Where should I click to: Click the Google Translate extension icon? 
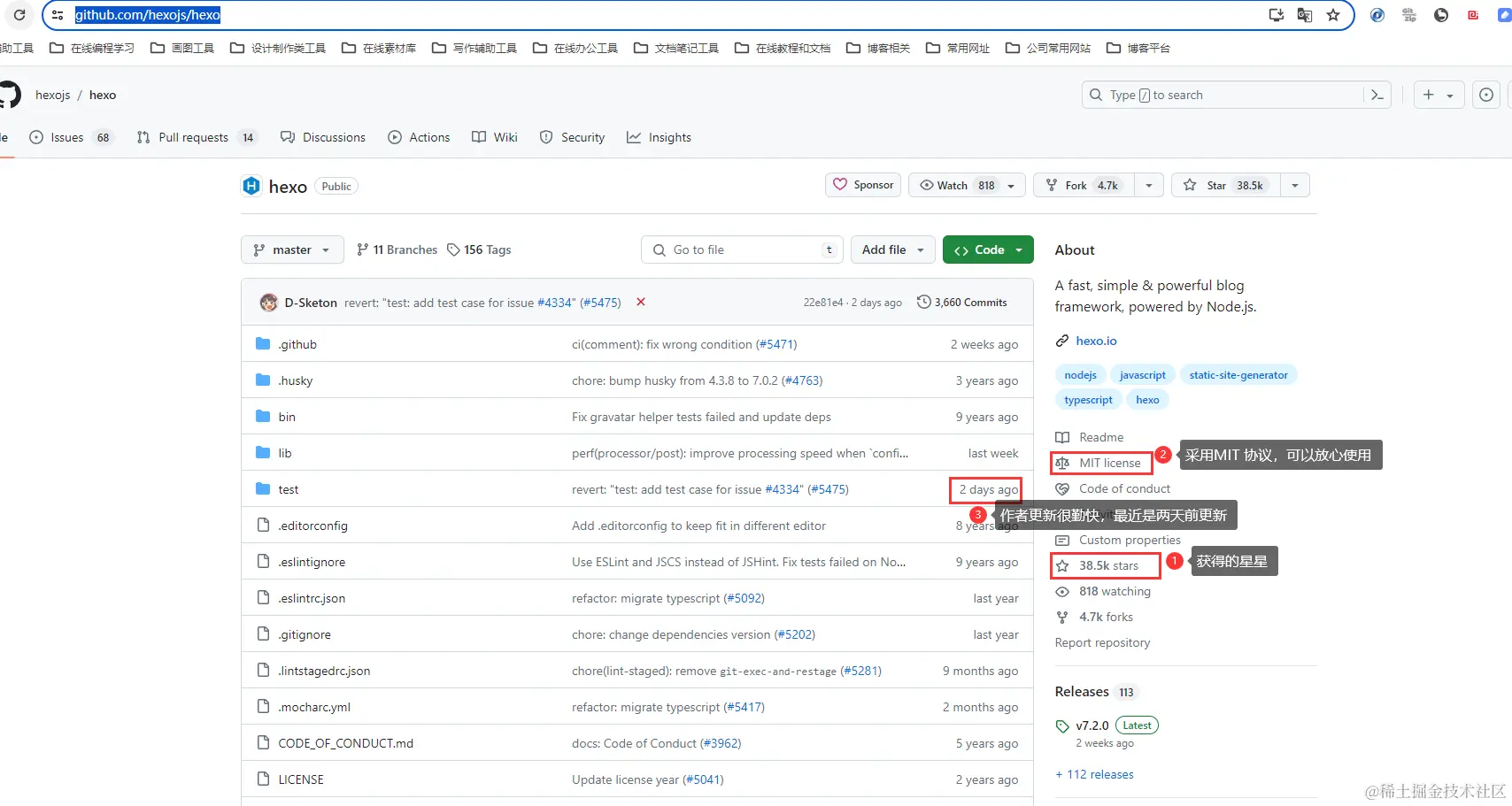pos(1303,14)
